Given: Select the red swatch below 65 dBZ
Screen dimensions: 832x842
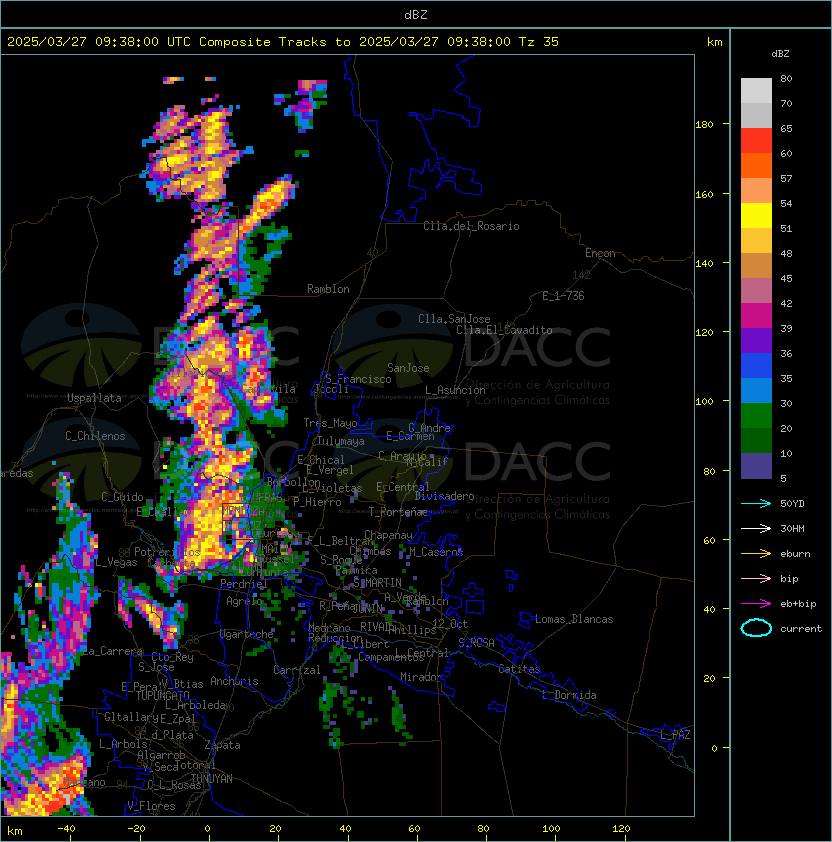Looking at the screenshot, I should coord(756,141).
